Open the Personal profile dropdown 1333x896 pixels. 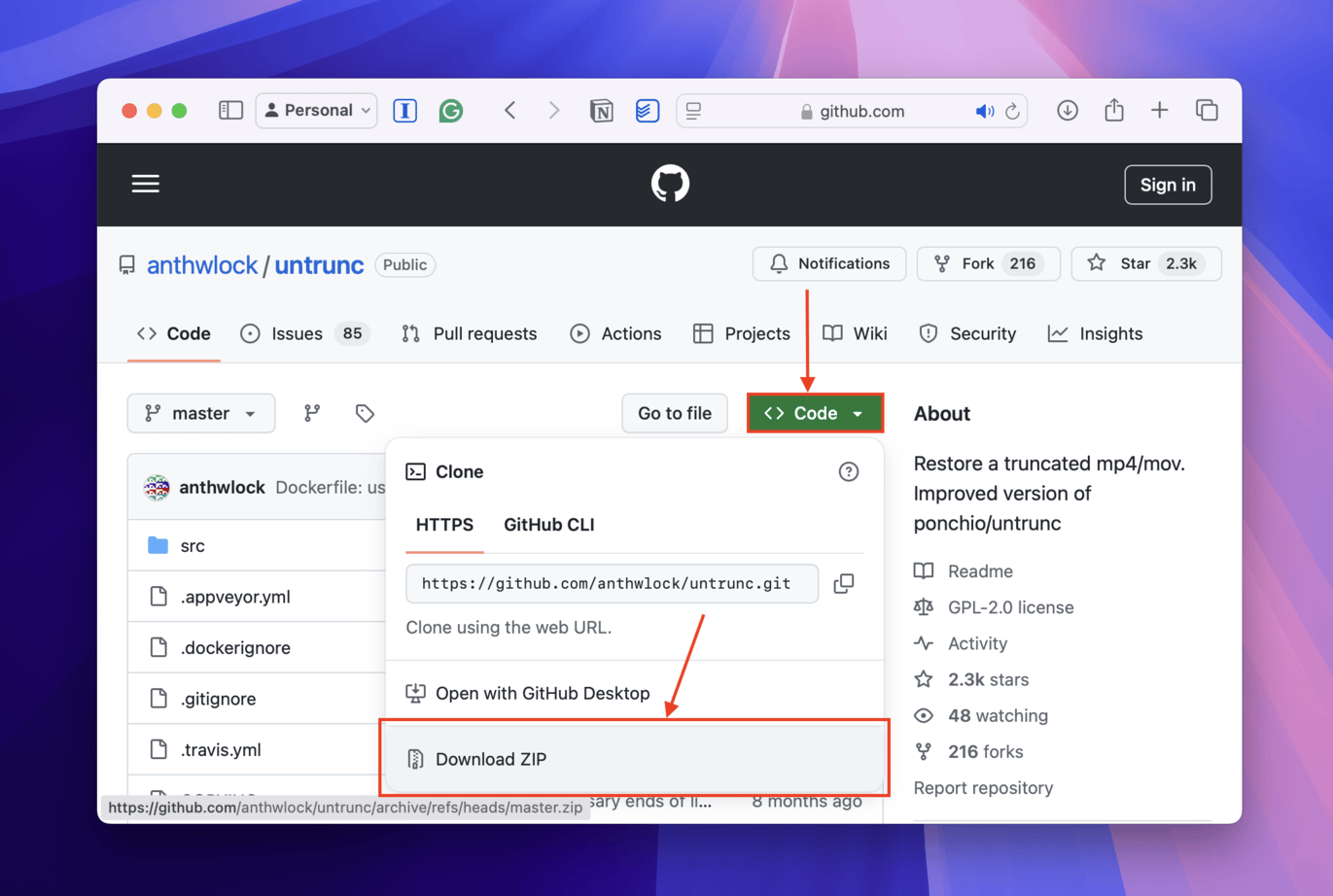tap(317, 111)
